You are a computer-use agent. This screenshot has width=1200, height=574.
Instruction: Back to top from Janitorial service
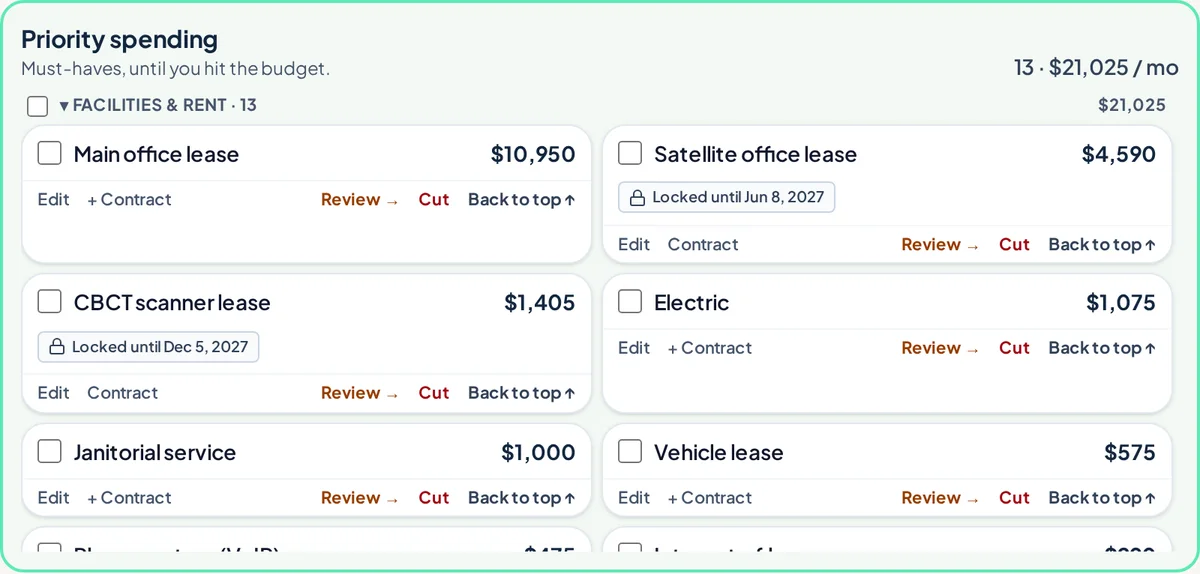tap(522, 497)
